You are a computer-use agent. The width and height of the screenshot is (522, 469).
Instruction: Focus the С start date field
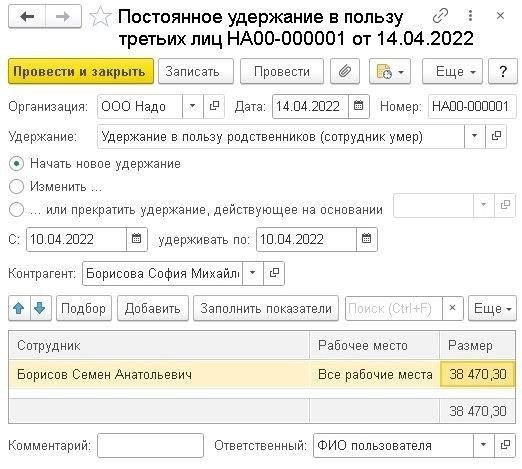76,239
